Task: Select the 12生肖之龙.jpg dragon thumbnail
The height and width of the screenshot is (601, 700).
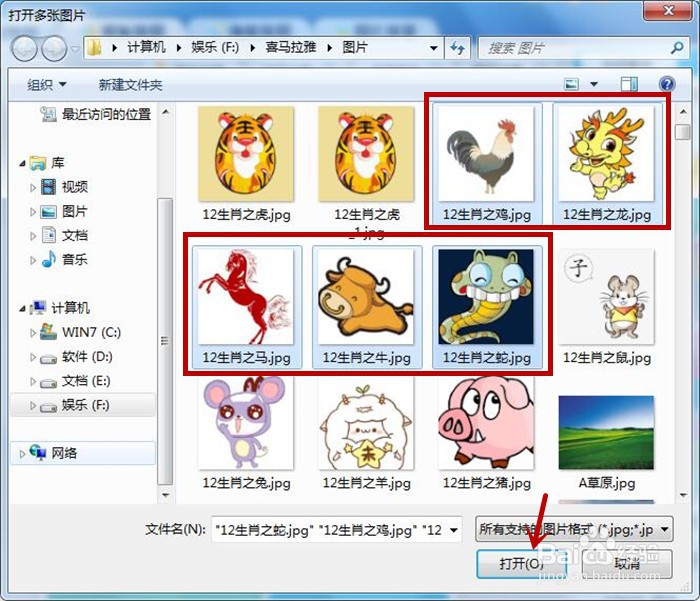Action: [x=606, y=154]
